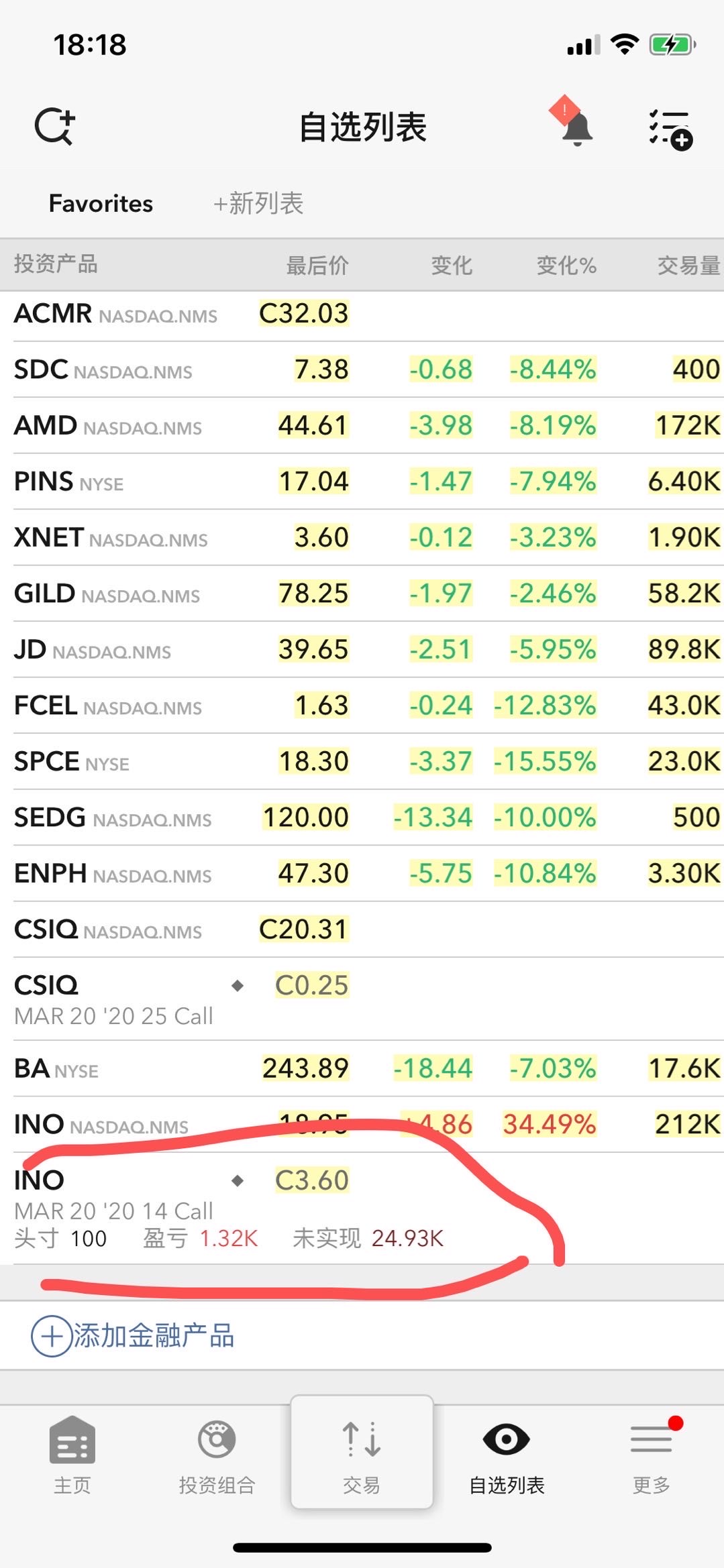
Task: Sort by 变化 column header
Action: click(x=452, y=265)
